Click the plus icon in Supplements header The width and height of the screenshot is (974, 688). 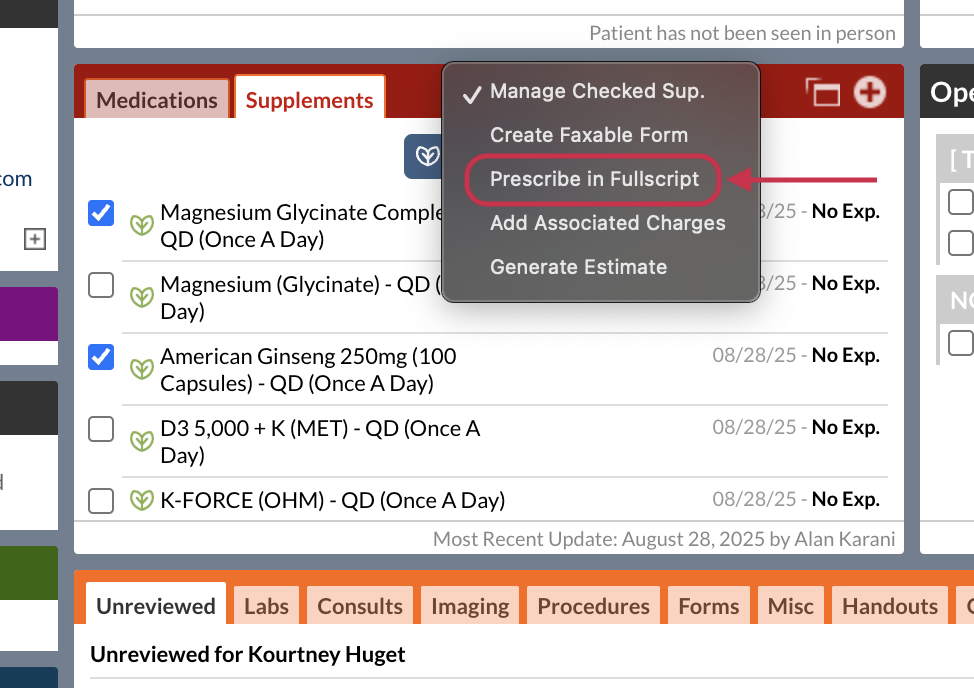[869, 93]
